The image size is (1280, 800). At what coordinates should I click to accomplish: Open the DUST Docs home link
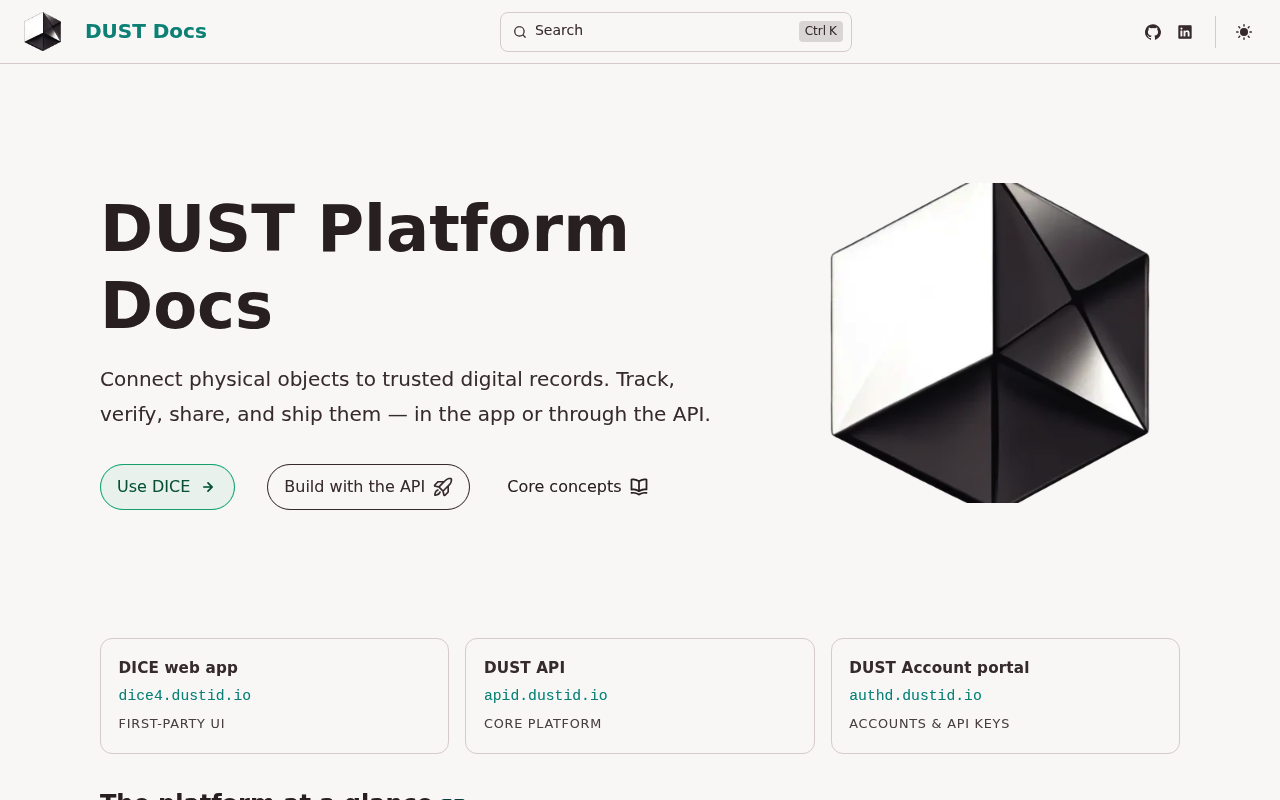click(x=146, y=31)
